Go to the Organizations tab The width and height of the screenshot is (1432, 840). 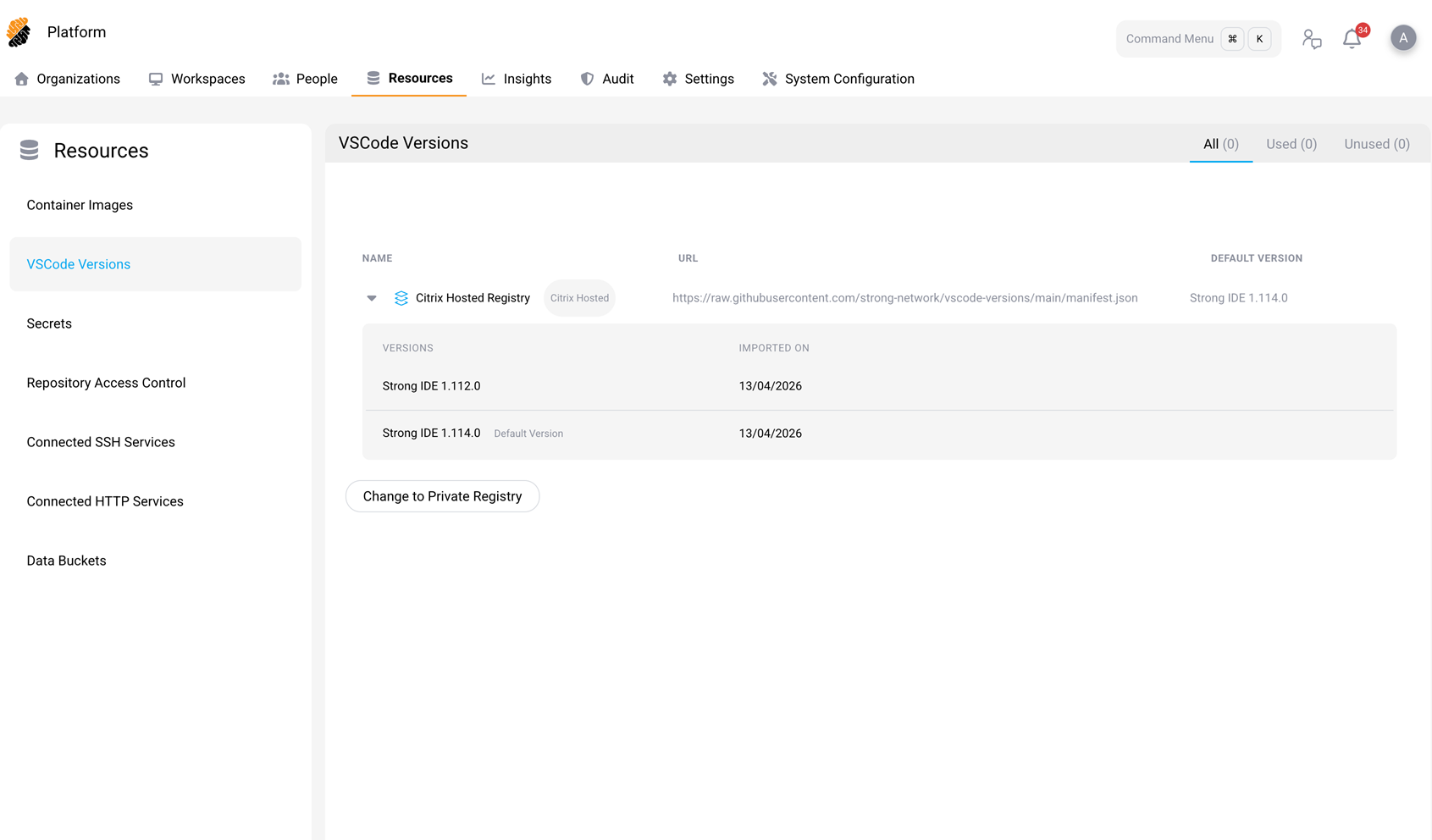click(68, 79)
